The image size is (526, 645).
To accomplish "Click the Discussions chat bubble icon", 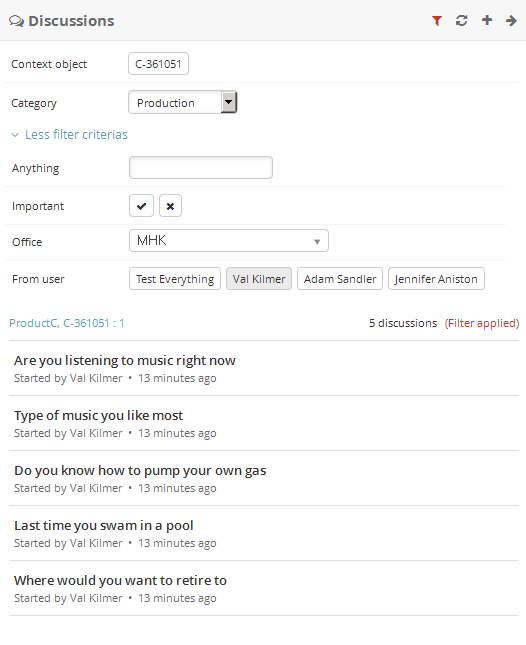I will [16, 21].
